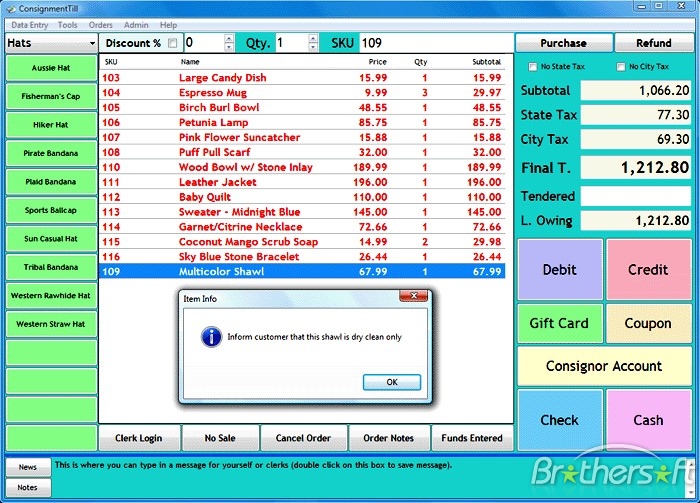Click the Price column header
The width and height of the screenshot is (700, 503).
point(377,62)
